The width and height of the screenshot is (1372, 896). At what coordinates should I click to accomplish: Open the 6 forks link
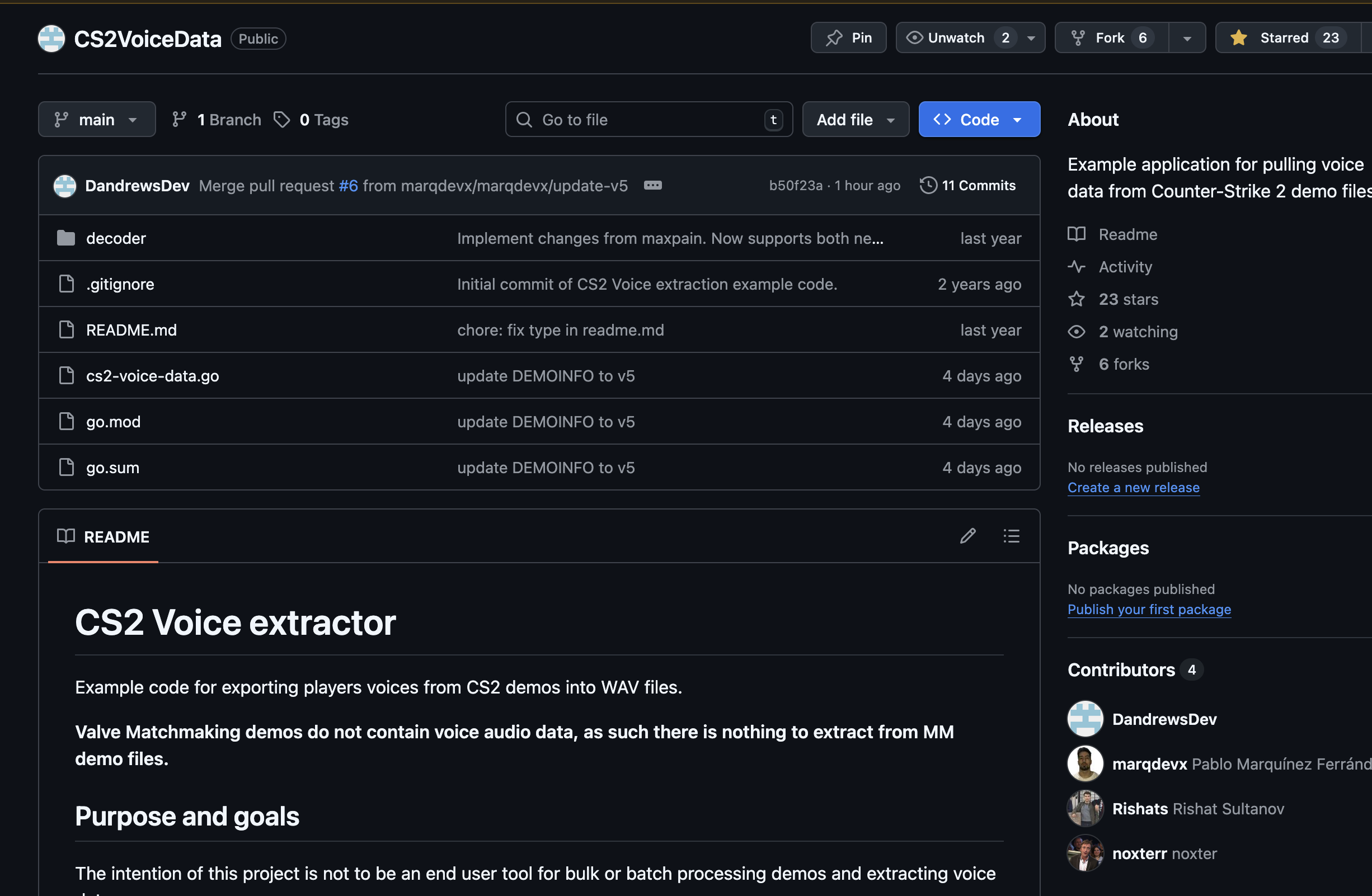point(1124,364)
